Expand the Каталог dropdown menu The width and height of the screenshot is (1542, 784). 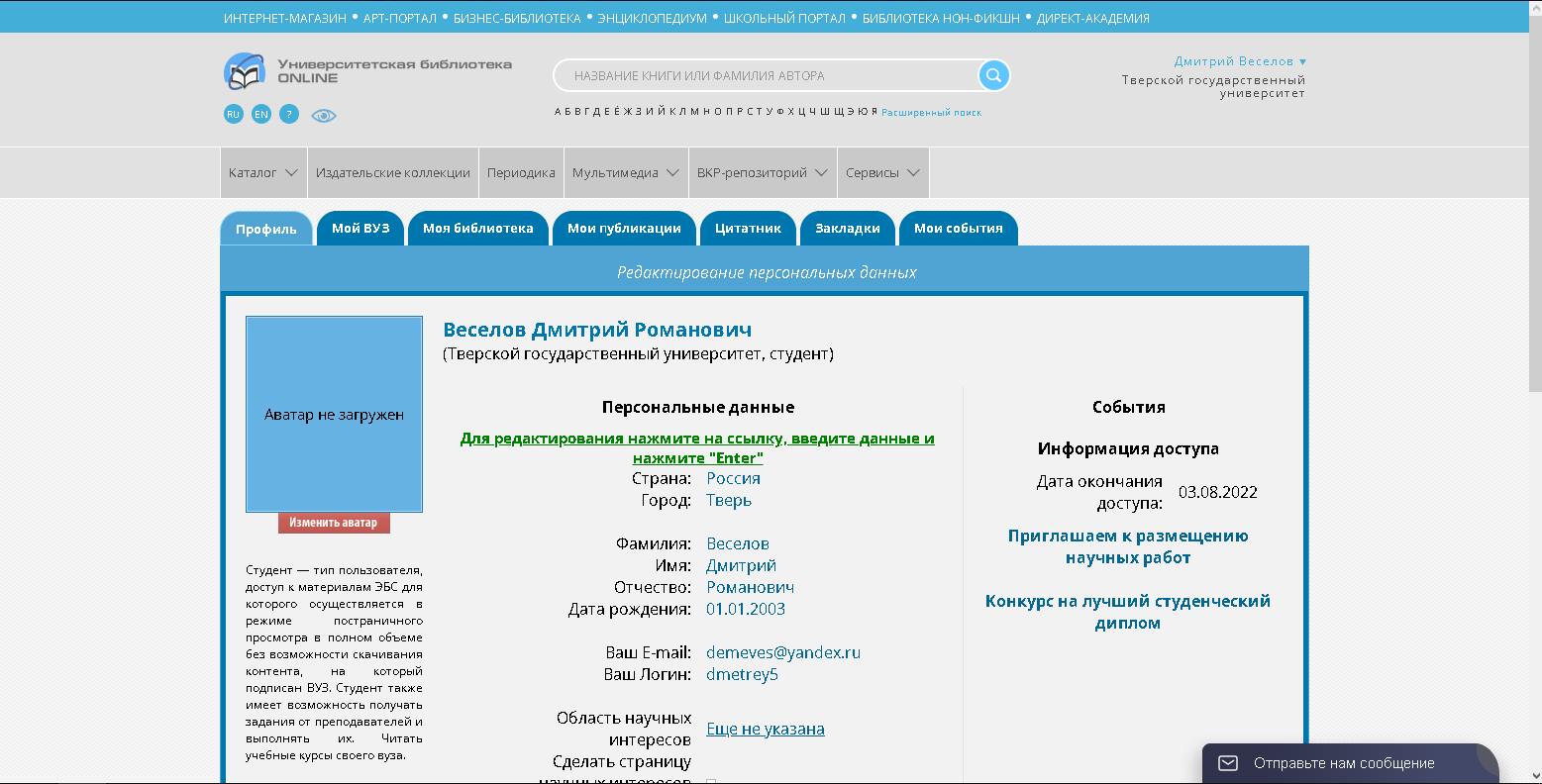(262, 173)
